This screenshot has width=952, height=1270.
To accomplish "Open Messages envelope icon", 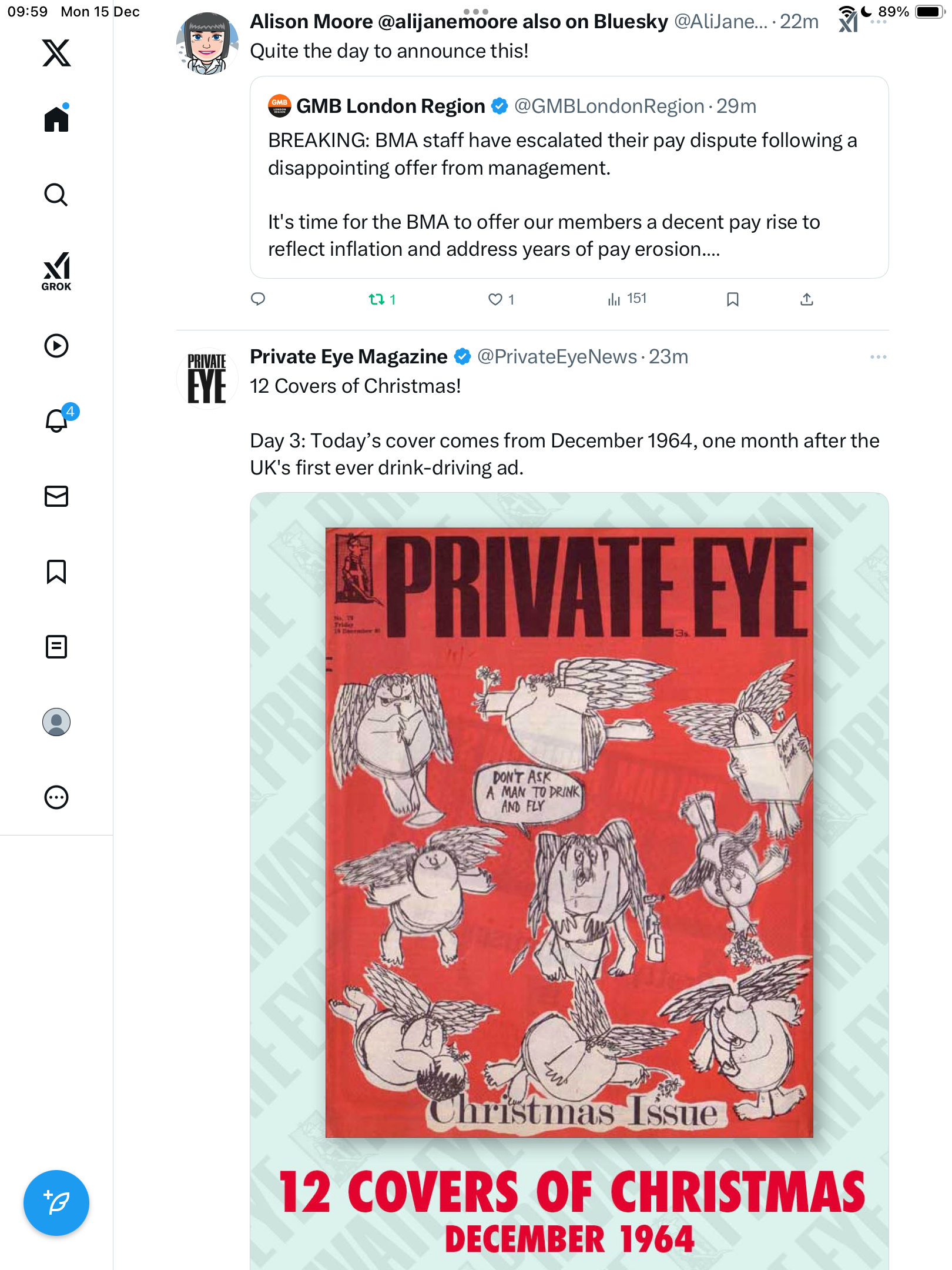I will pos(56,496).
